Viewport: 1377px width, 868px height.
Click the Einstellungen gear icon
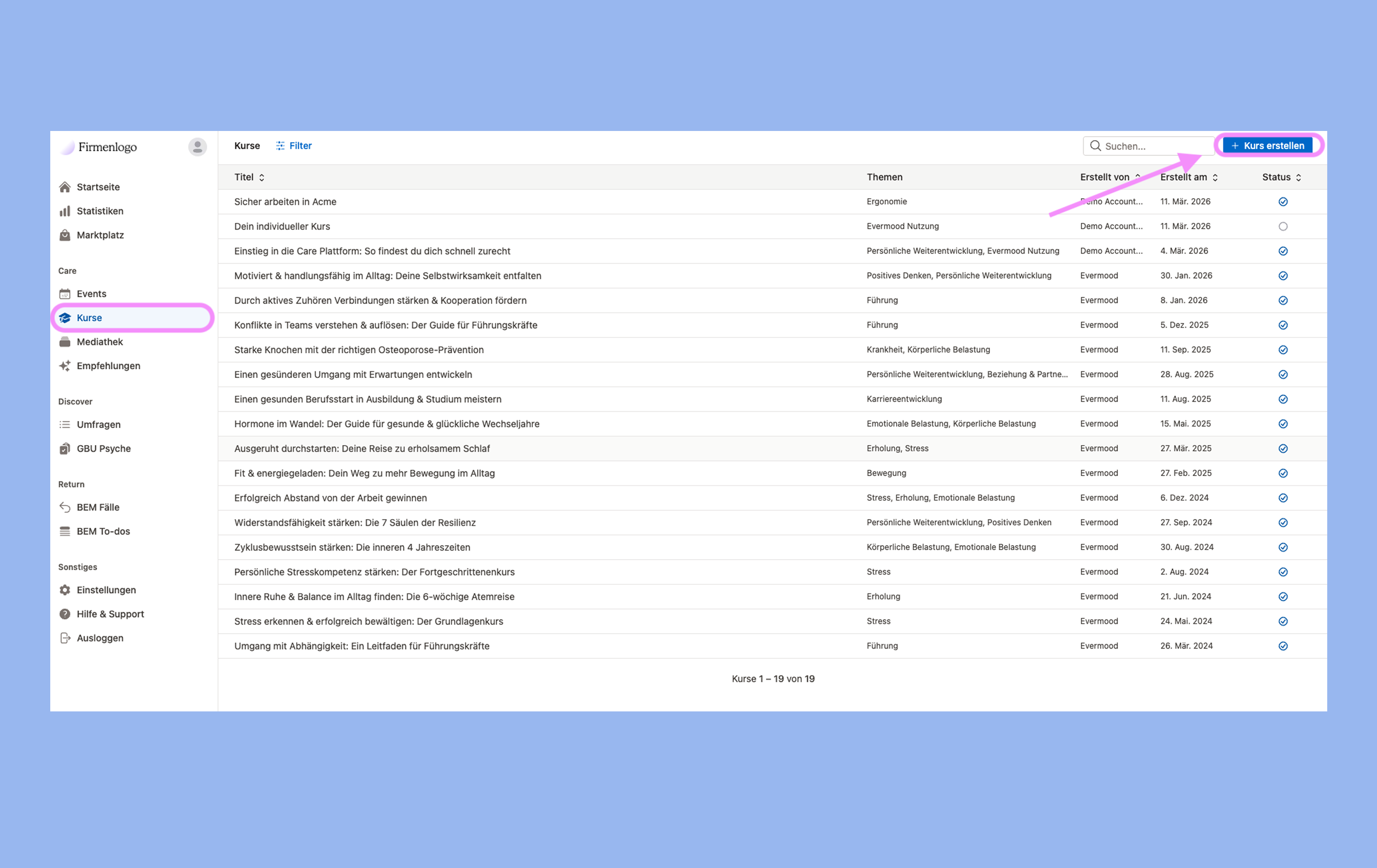pyautogui.click(x=65, y=590)
